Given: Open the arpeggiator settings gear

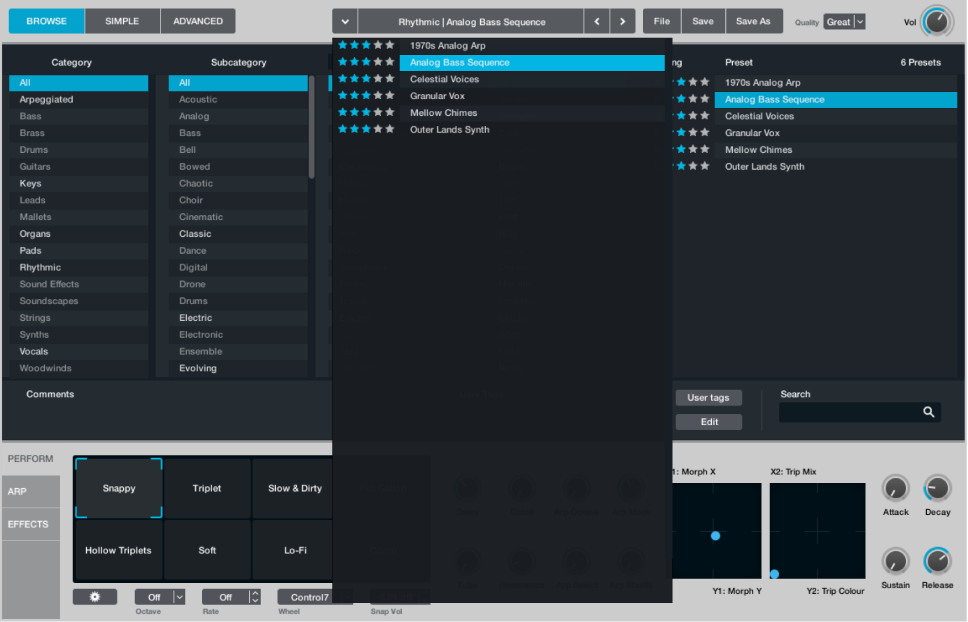Looking at the screenshot, I should 94,596.
